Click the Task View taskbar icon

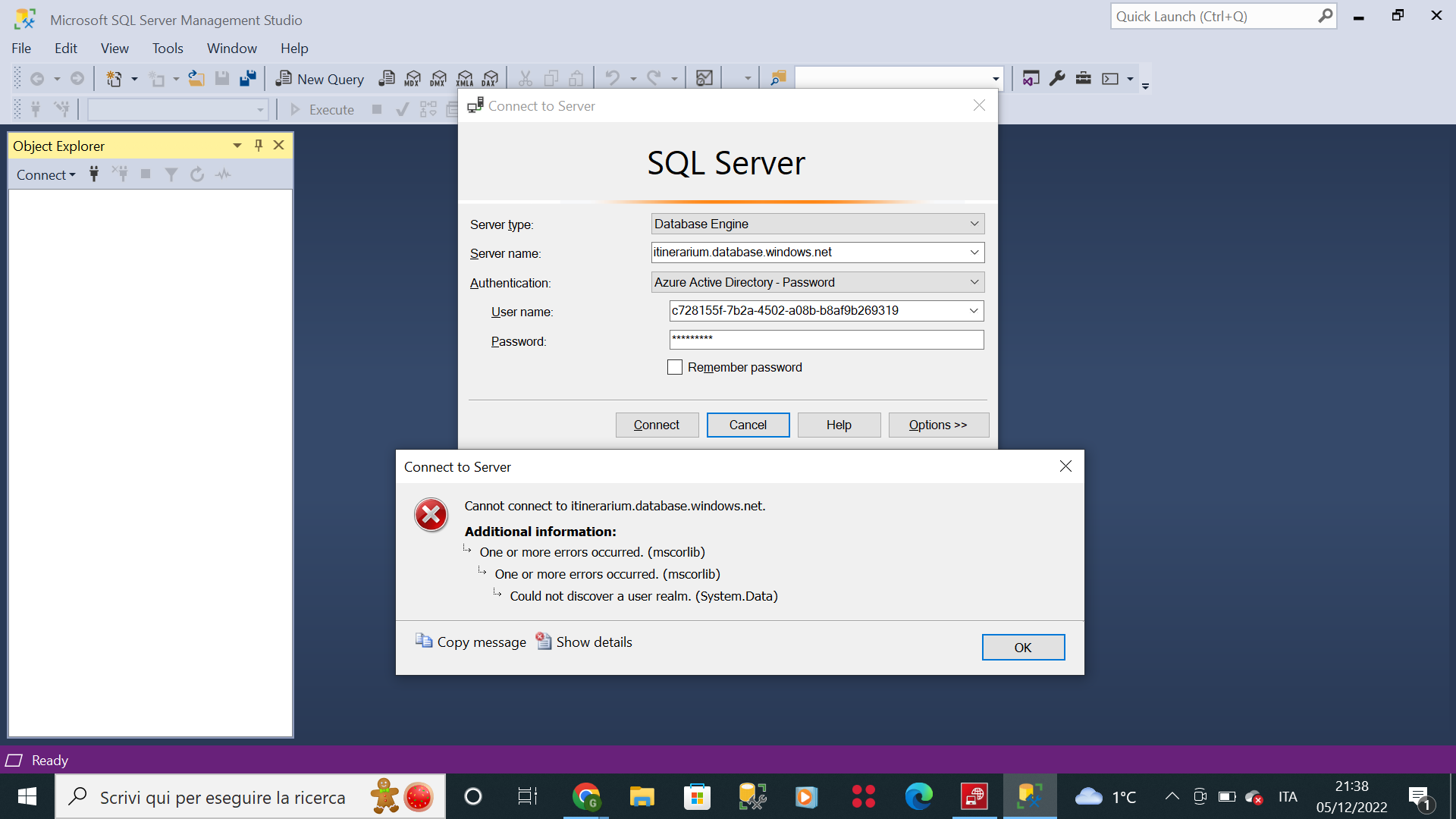click(527, 796)
